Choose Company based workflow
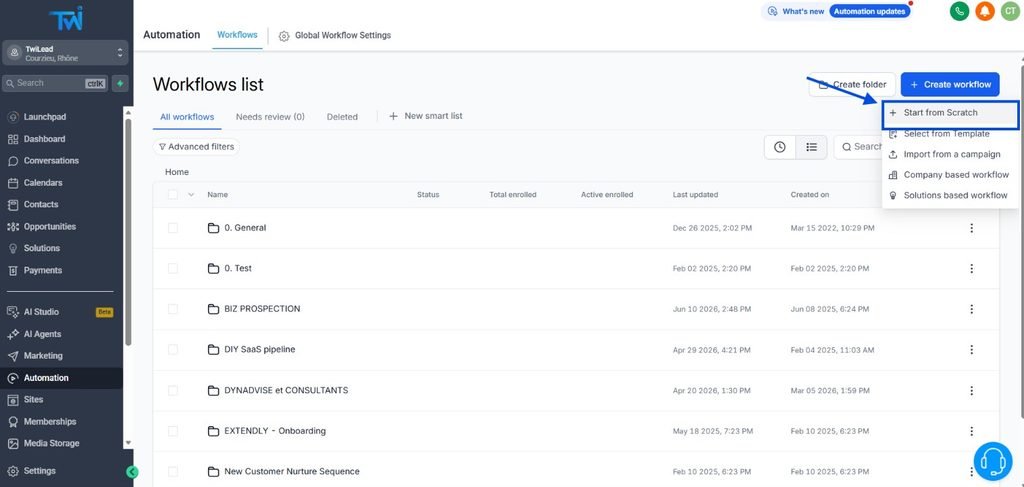1024x487 pixels. 950,175
